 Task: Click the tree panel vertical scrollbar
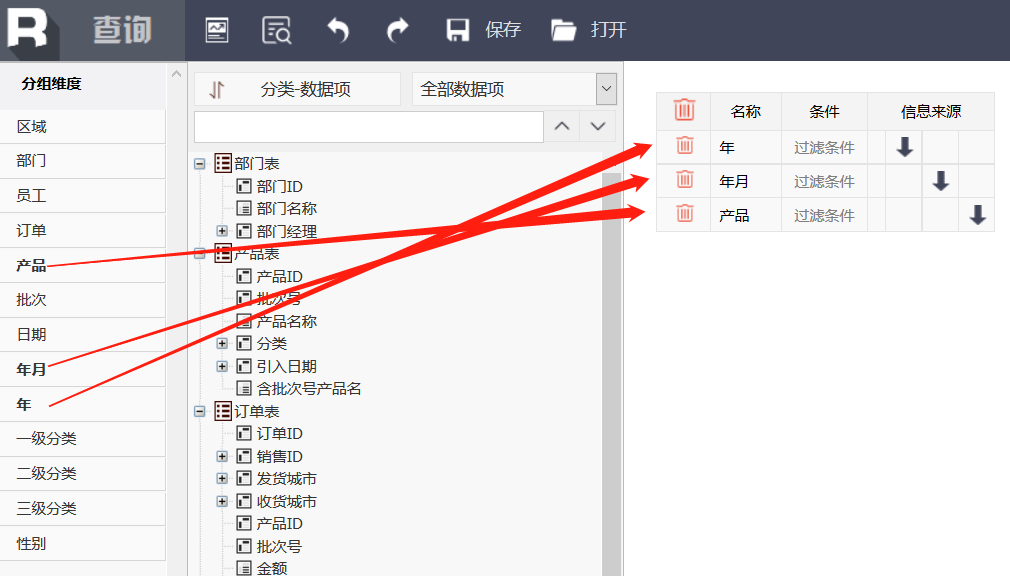tap(611, 374)
